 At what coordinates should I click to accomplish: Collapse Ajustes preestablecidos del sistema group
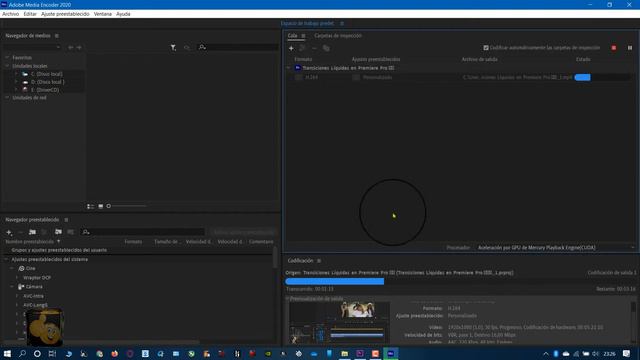pos(6,259)
